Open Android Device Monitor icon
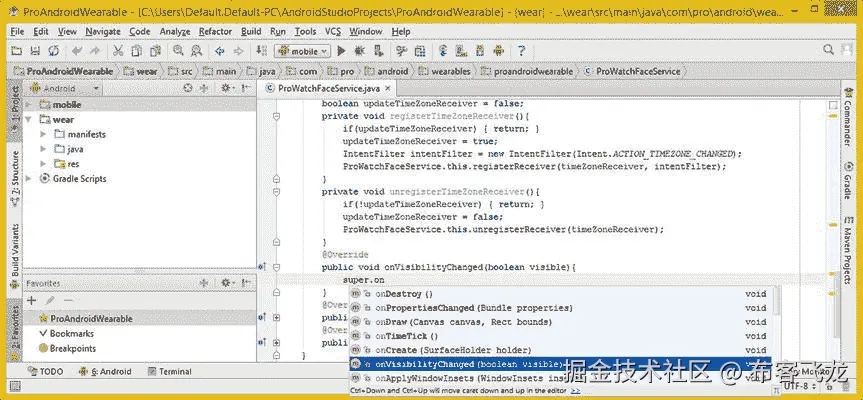Image resolution: width=863 pixels, height=400 pixels. (499, 51)
